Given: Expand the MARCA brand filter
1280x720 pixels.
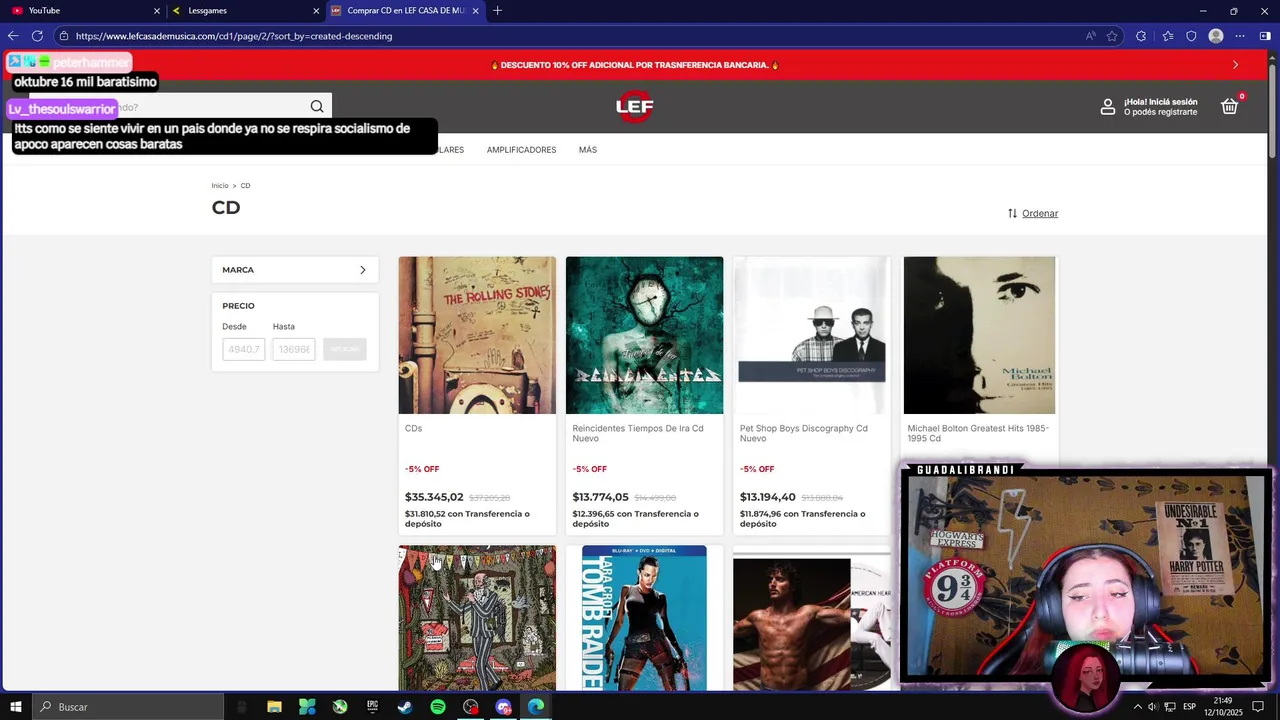Looking at the screenshot, I should 295,270.
